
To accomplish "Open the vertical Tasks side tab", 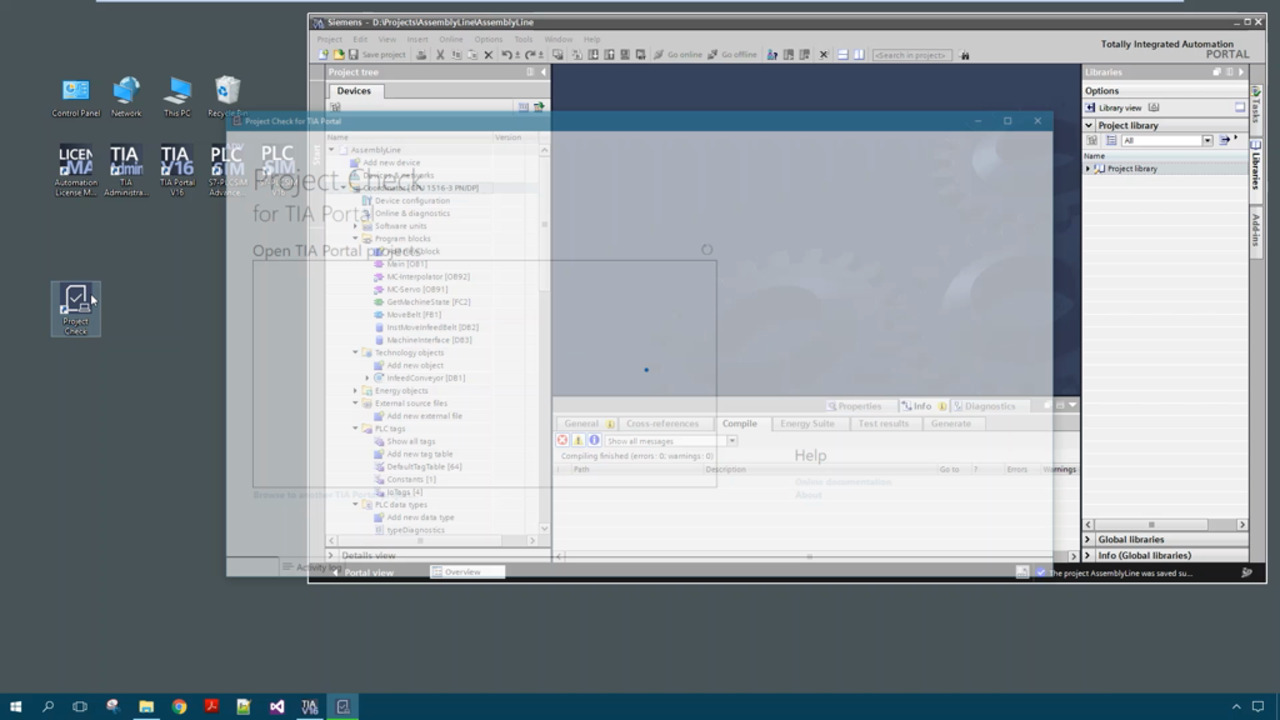I will [1256, 105].
